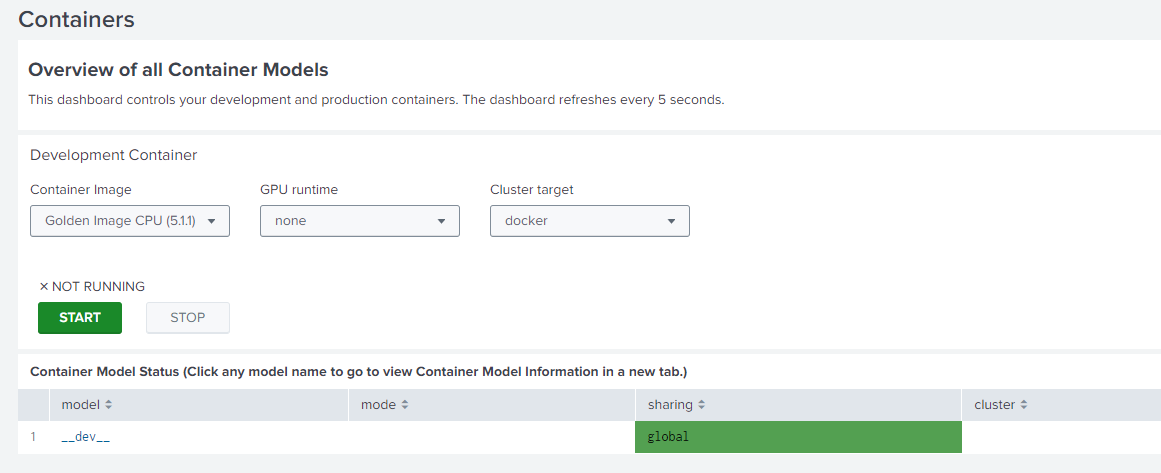Click the sort arrows beside the model column
Viewport: 1161px width, 473px height.
tap(109, 405)
